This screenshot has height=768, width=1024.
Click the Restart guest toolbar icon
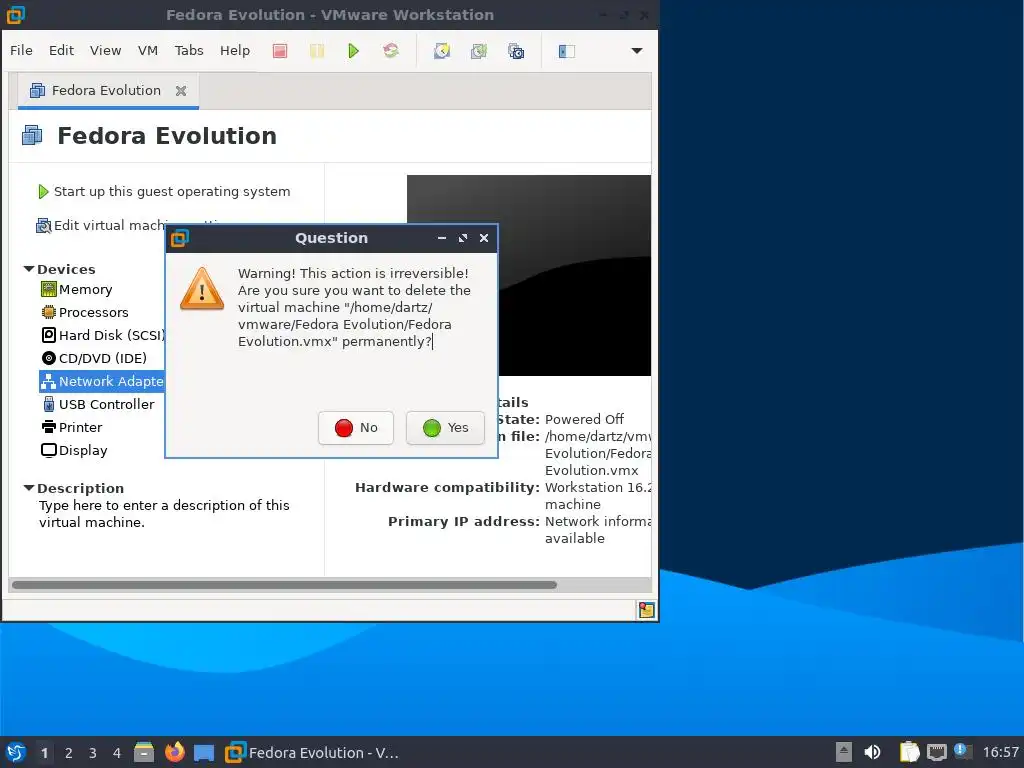[391, 51]
